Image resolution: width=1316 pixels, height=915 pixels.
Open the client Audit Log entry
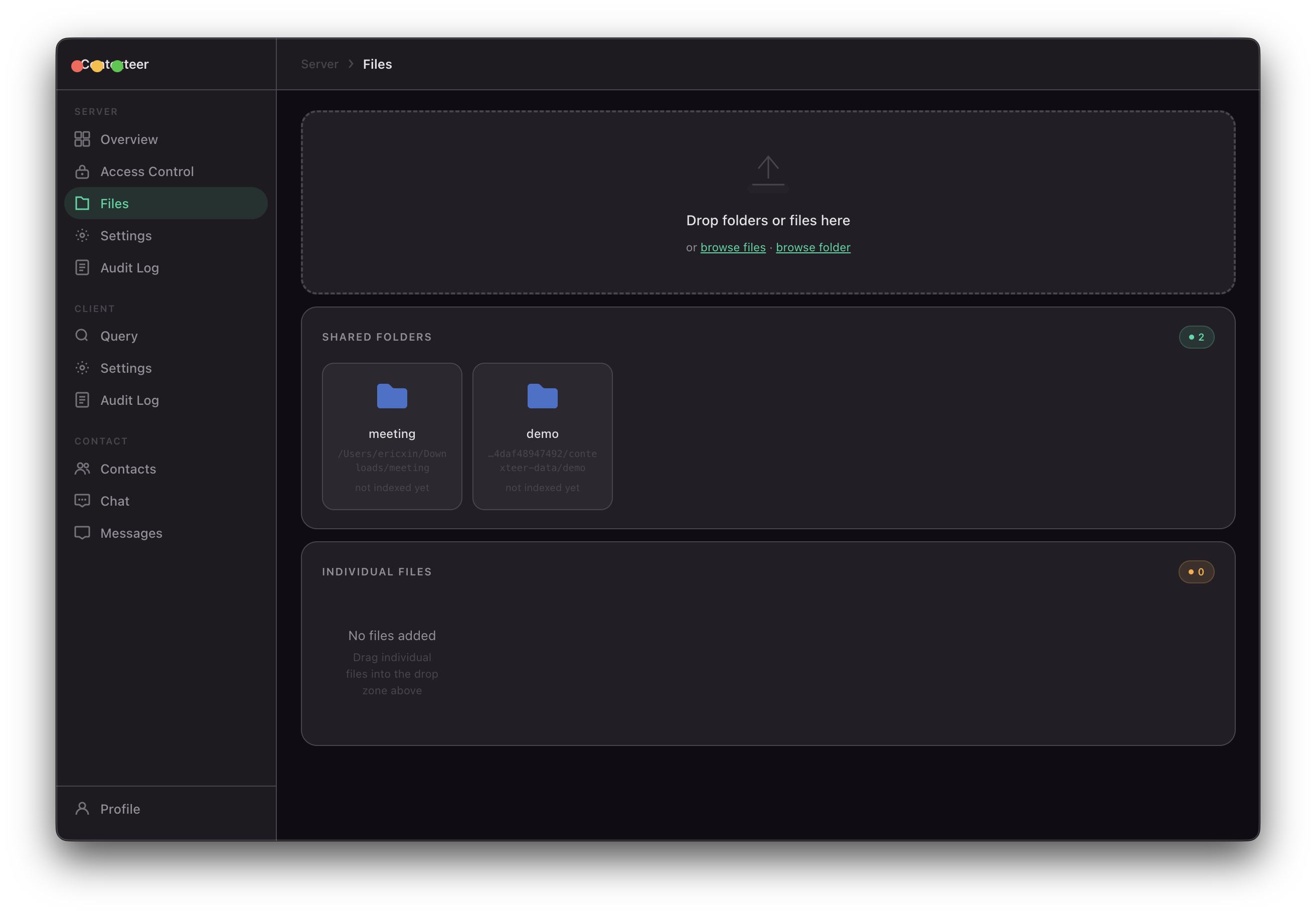pos(129,400)
